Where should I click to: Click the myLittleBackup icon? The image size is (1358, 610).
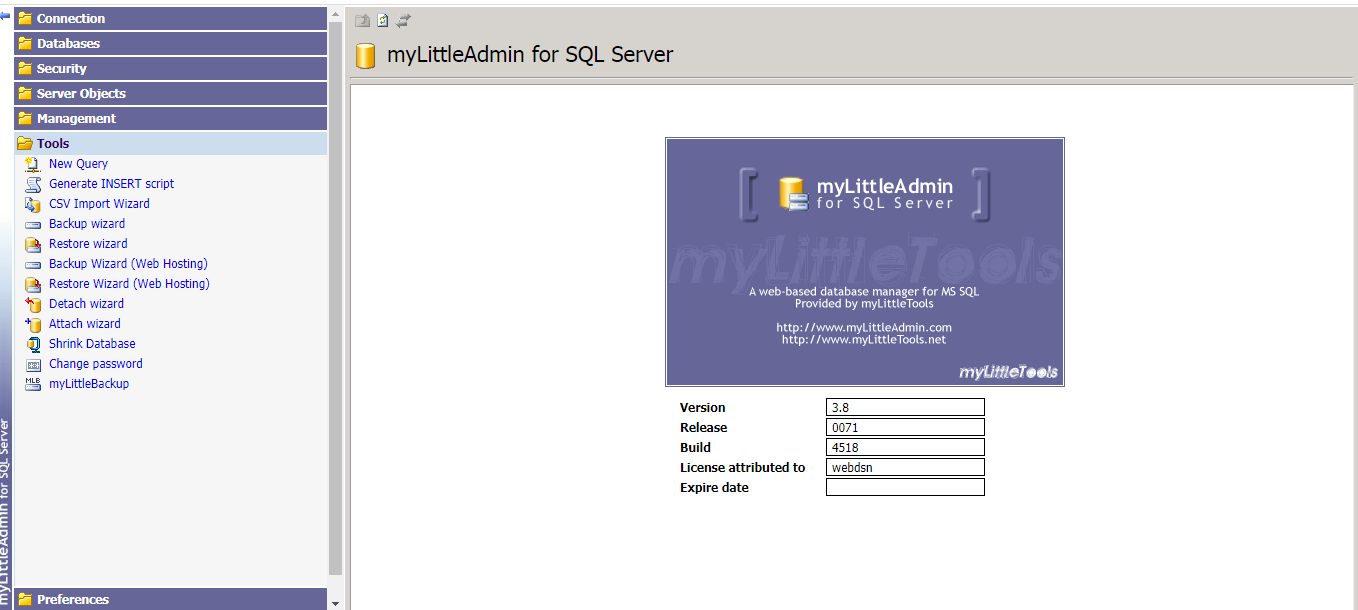(32, 384)
